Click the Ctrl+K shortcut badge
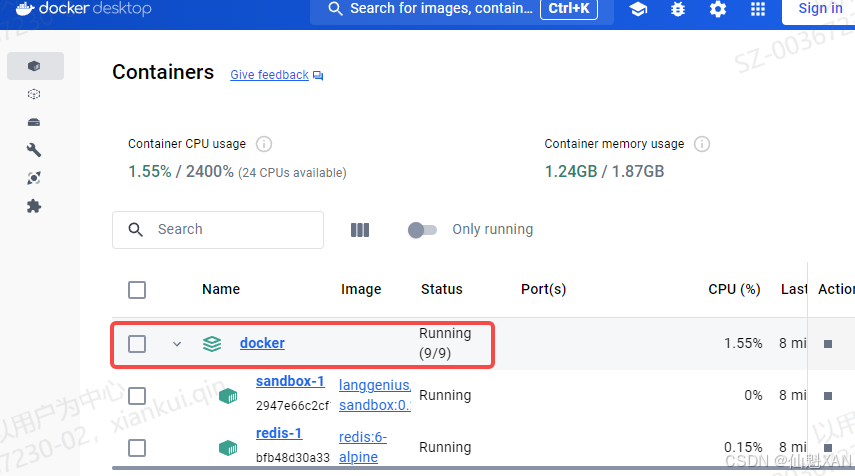 pos(569,9)
